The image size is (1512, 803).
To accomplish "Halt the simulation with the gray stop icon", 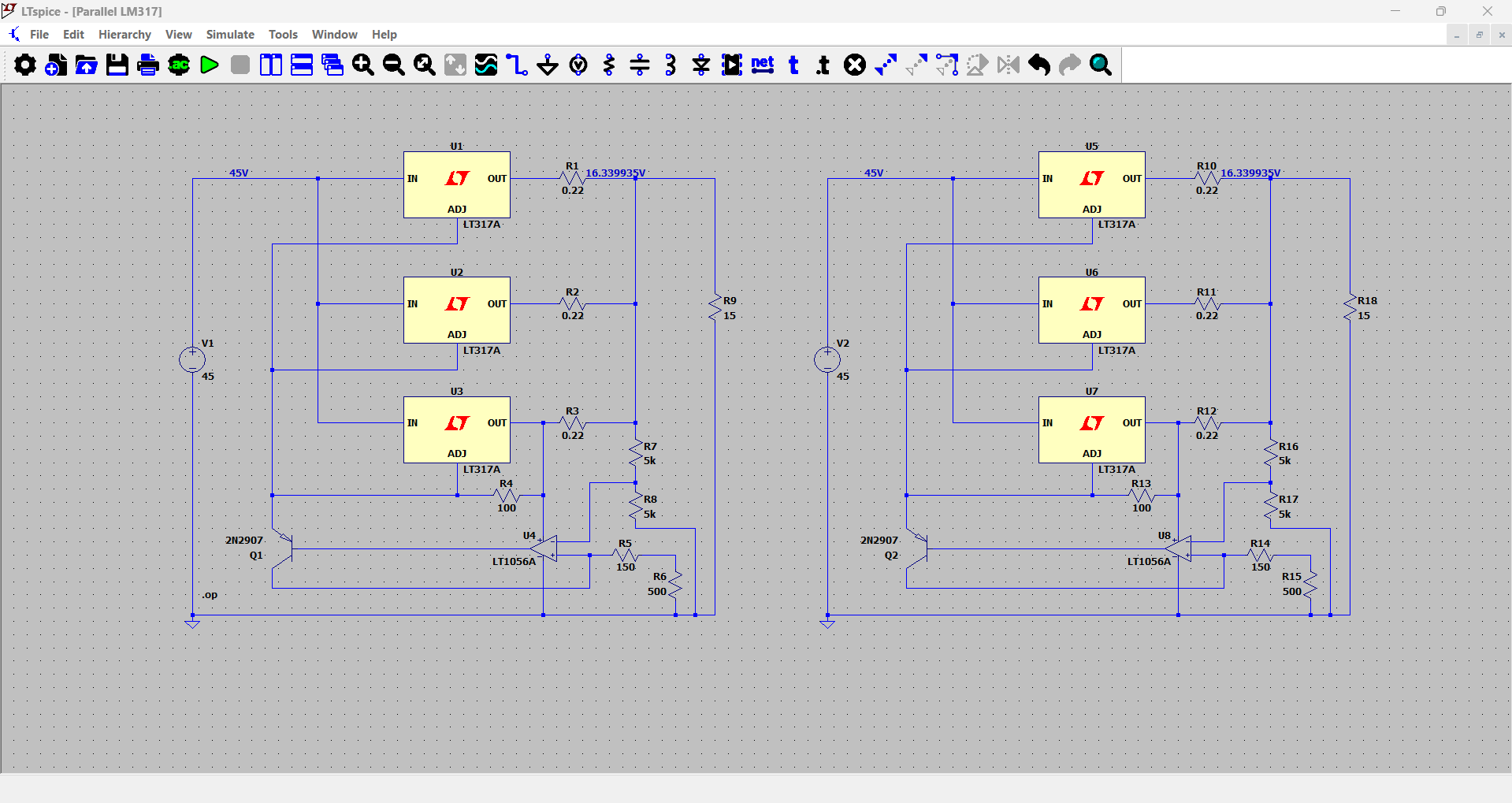I will coord(240,65).
